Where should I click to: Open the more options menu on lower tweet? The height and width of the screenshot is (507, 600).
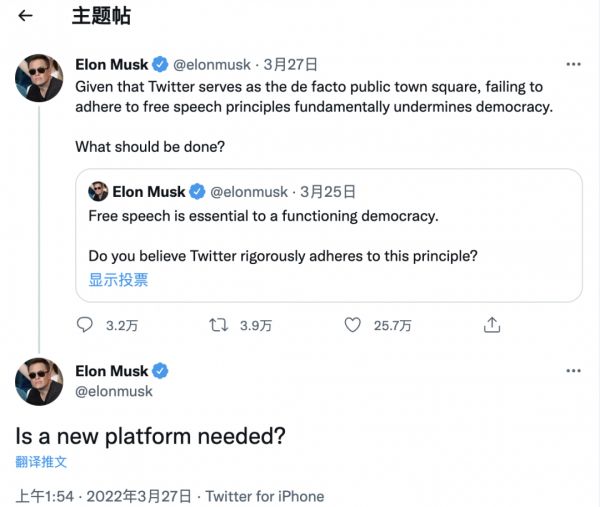click(573, 371)
